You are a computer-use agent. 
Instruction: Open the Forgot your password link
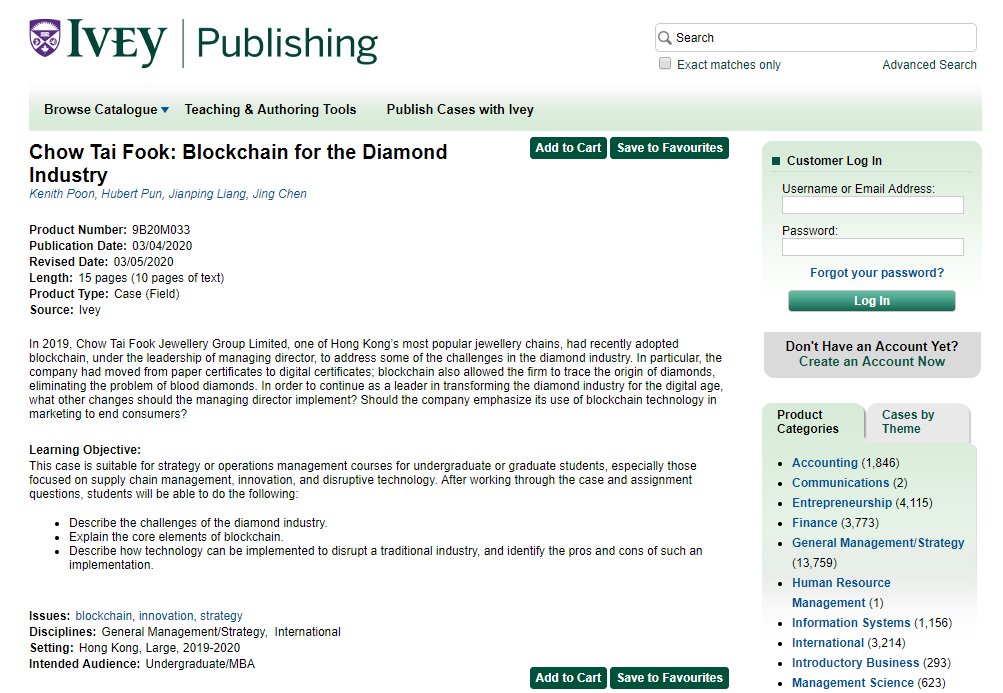[x=876, y=273]
